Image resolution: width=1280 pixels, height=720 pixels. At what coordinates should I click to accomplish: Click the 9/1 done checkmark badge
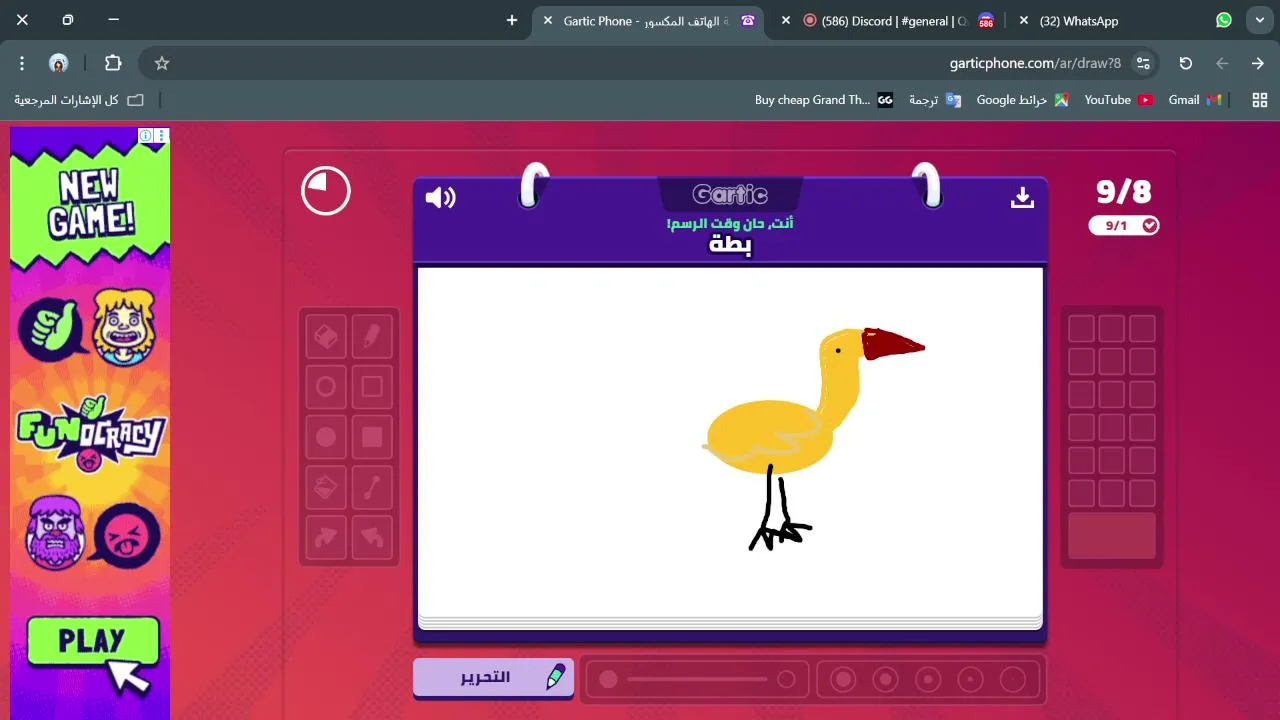(x=1124, y=226)
